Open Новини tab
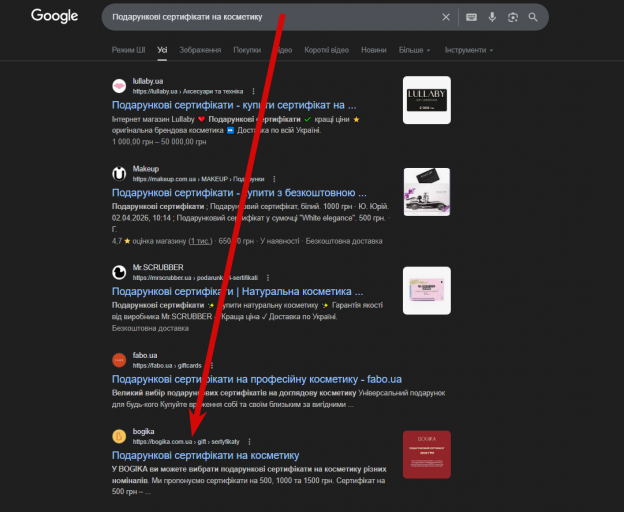Image resolution: width=624 pixels, height=512 pixels. click(373, 50)
